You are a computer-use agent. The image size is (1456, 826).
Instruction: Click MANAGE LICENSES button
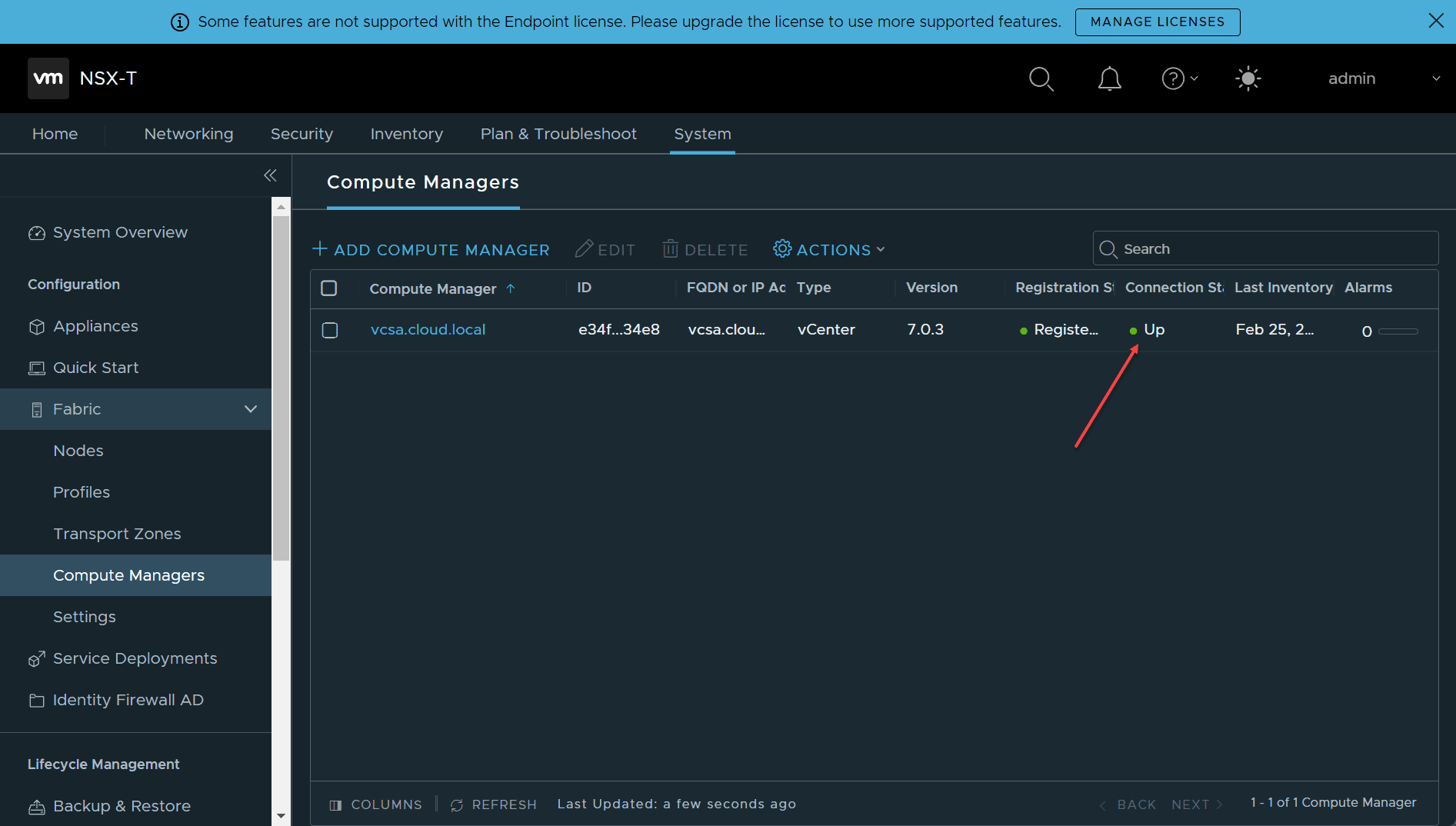(x=1157, y=22)
